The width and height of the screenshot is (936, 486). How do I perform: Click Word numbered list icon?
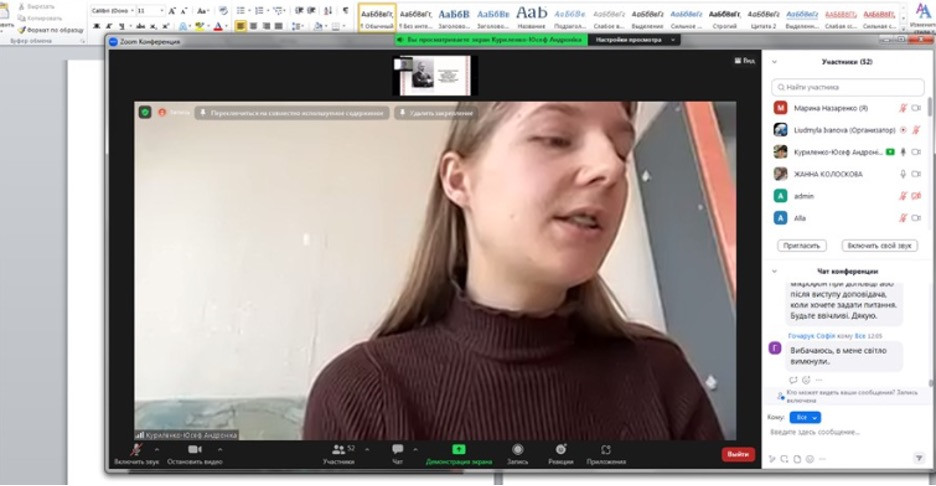click(x=259, y=10)
